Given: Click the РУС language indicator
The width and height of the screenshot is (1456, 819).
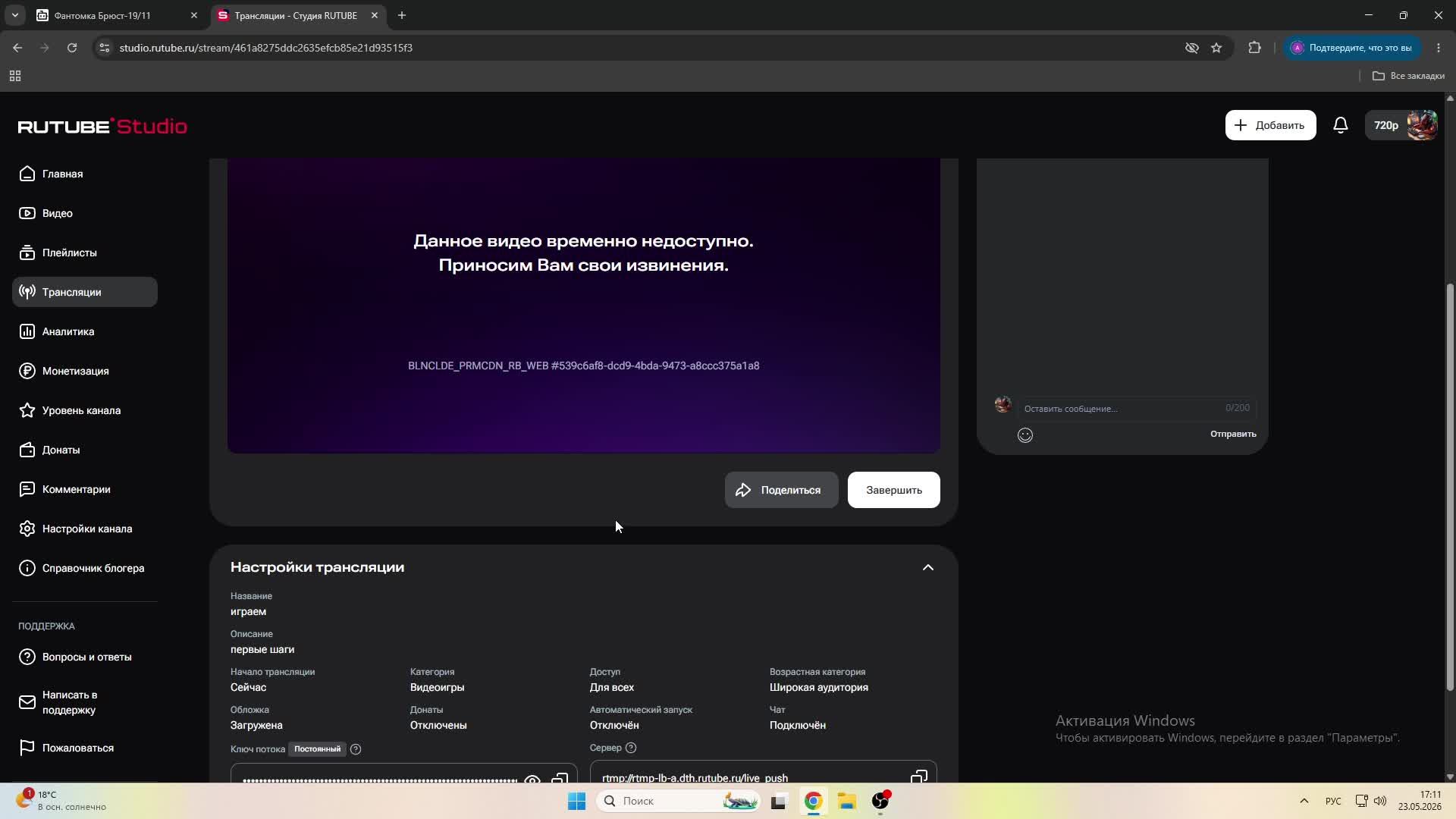Looking at the screenshot, I should [1332, 801].
